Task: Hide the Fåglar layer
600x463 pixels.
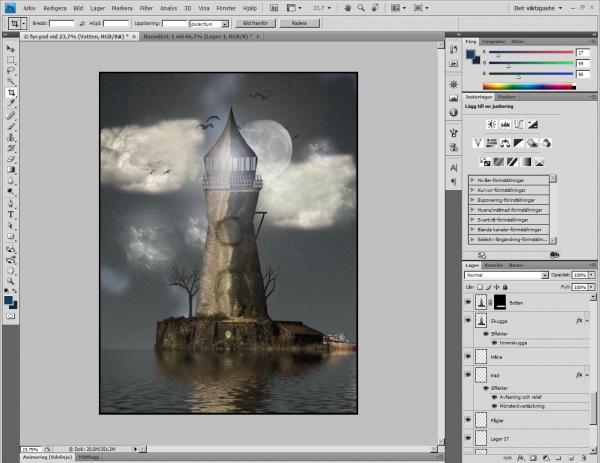Action: pyautogui.click(x=468, y=420)
